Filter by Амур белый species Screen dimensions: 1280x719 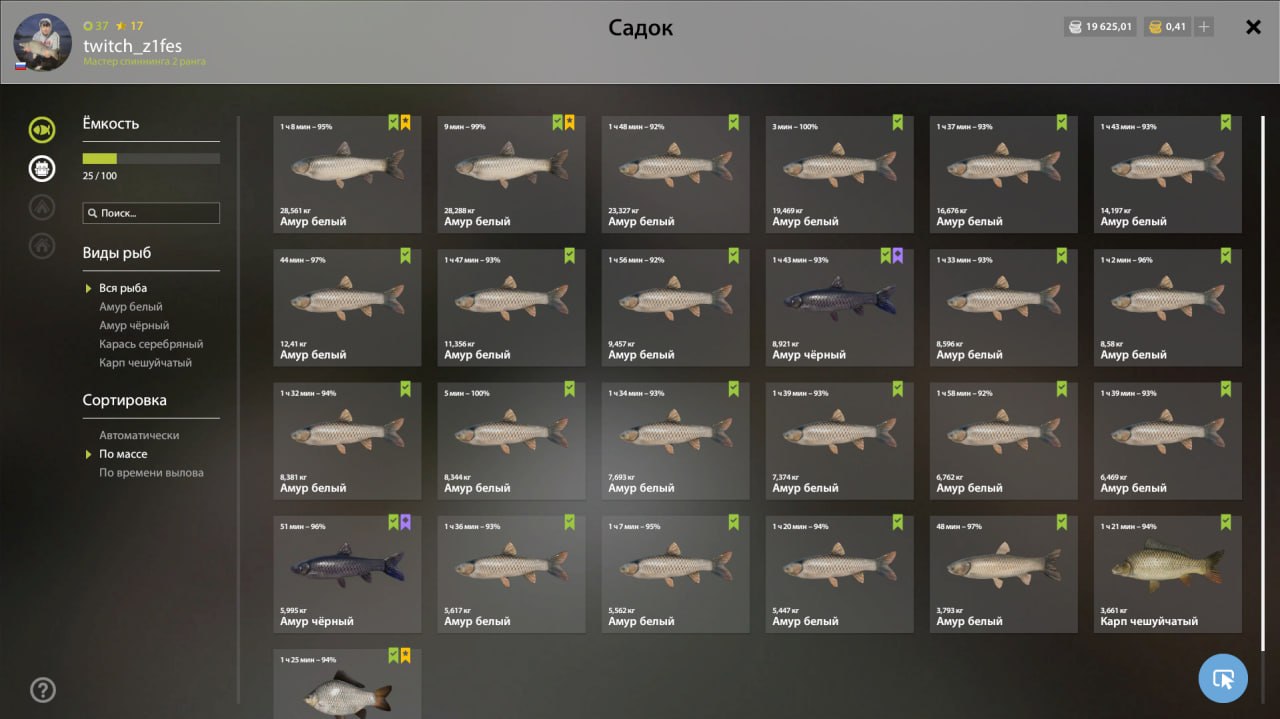[x=131, y=307]
